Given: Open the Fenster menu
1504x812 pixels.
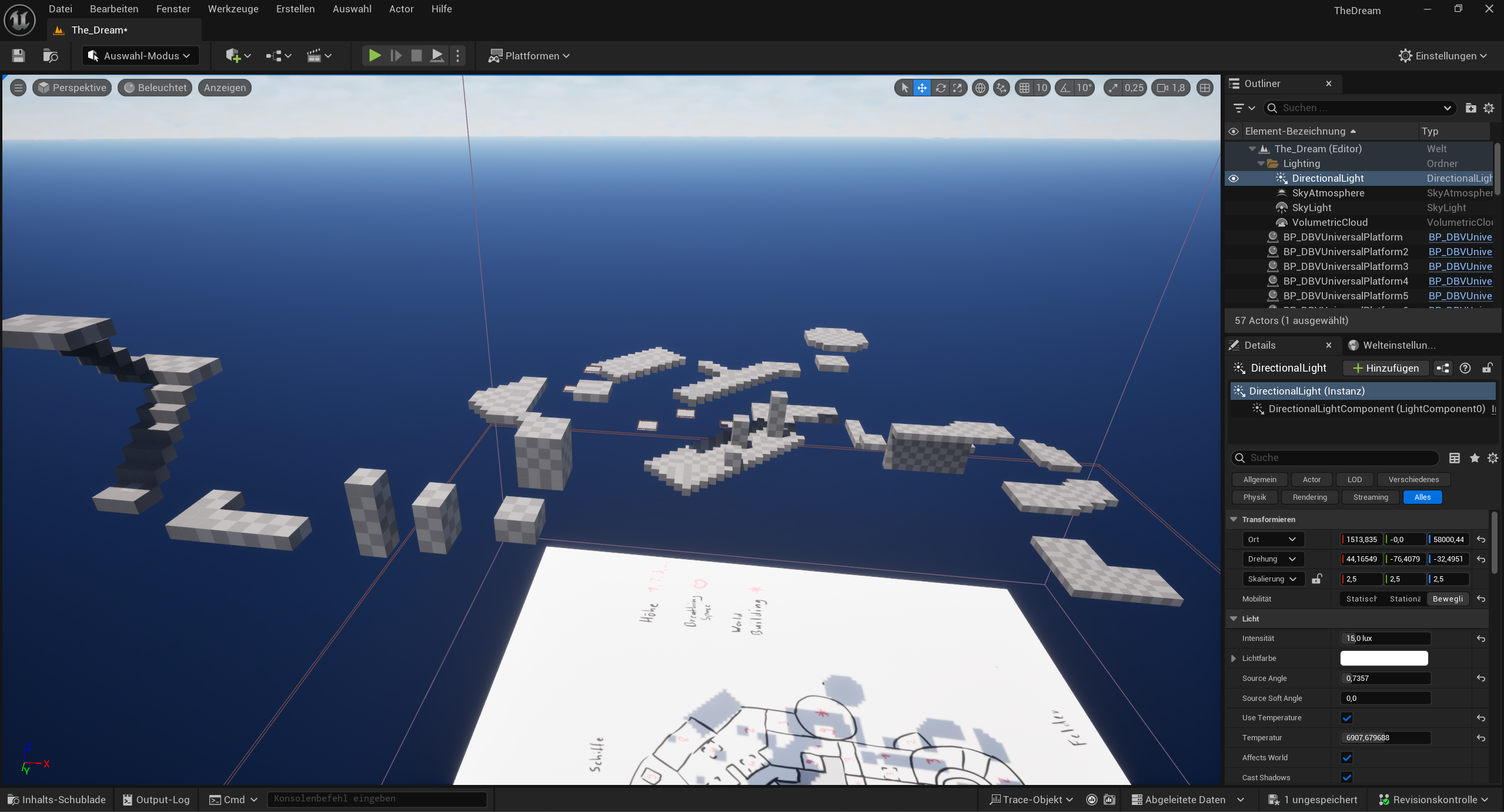Looking at the screenshot, I should pos(173,9).
